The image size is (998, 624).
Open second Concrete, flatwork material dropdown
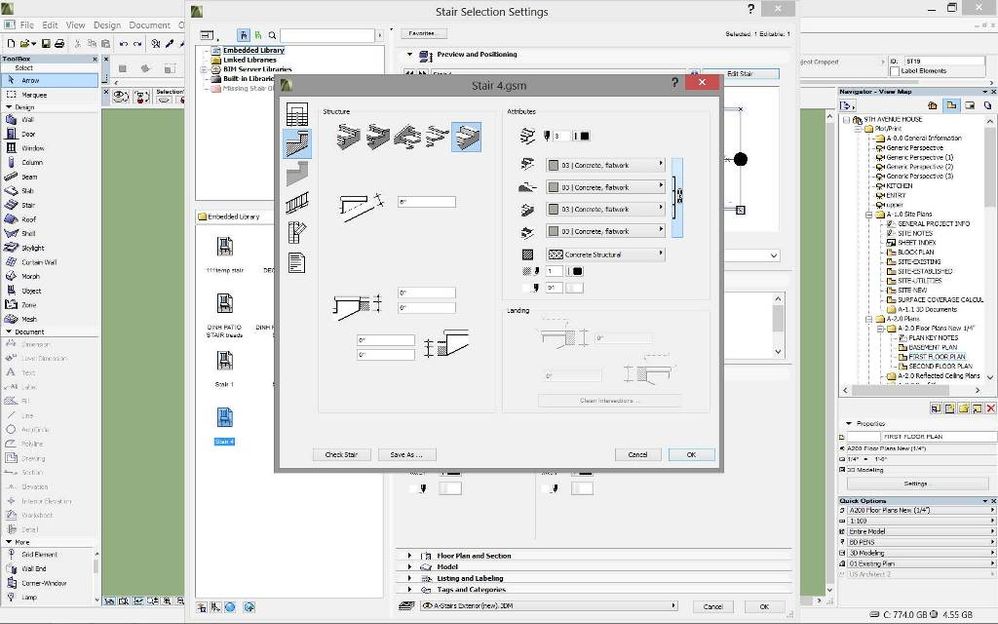(605, 187)
